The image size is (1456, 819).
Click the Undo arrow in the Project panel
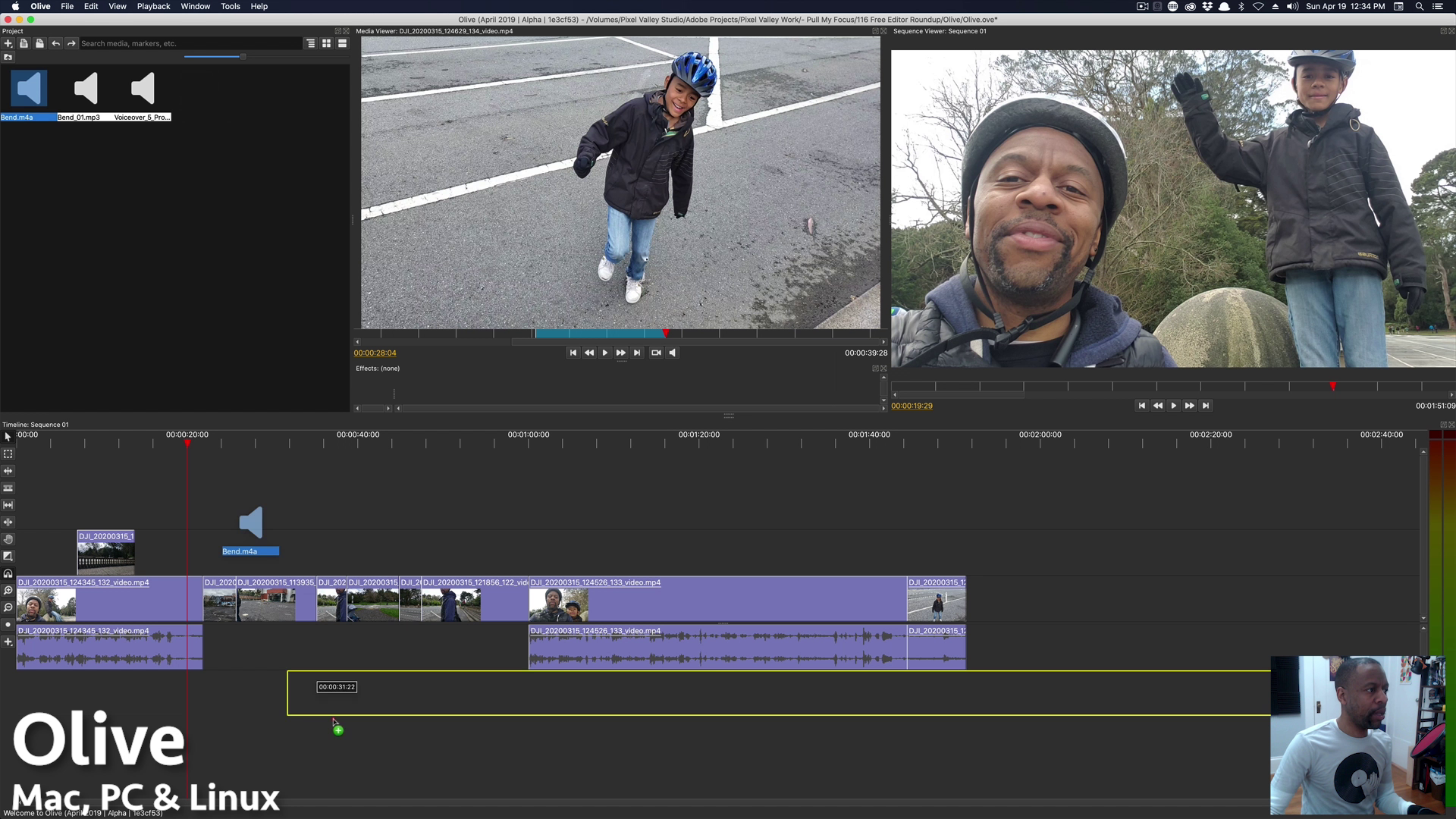[55, 43]
